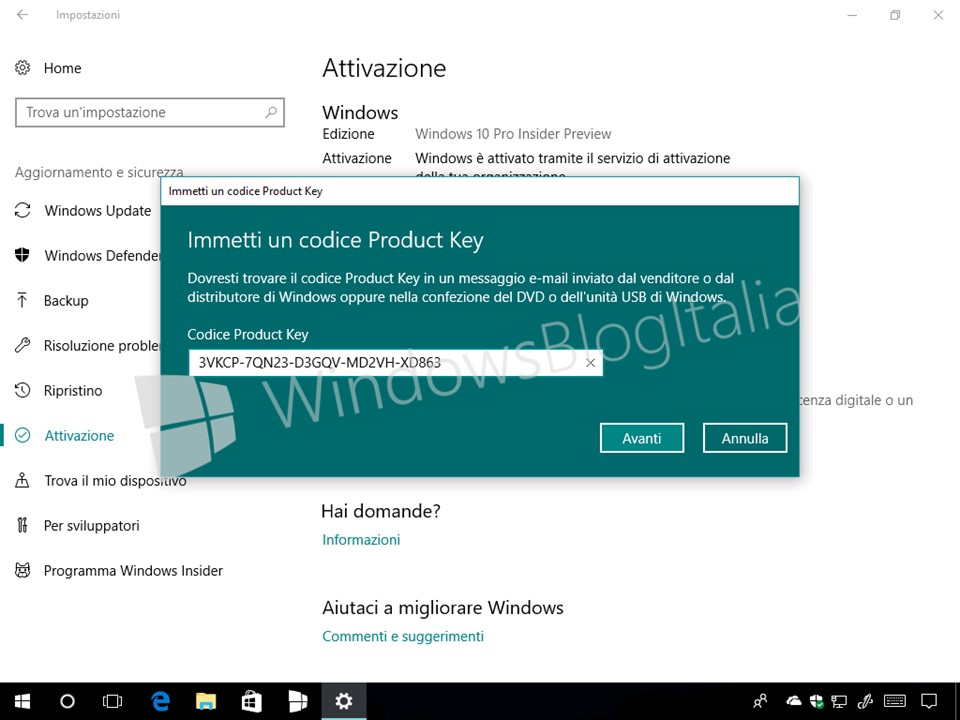The height and width of the screenshot is (720, 960).
Task: Open the People tray icon
Action: [760, 701]
